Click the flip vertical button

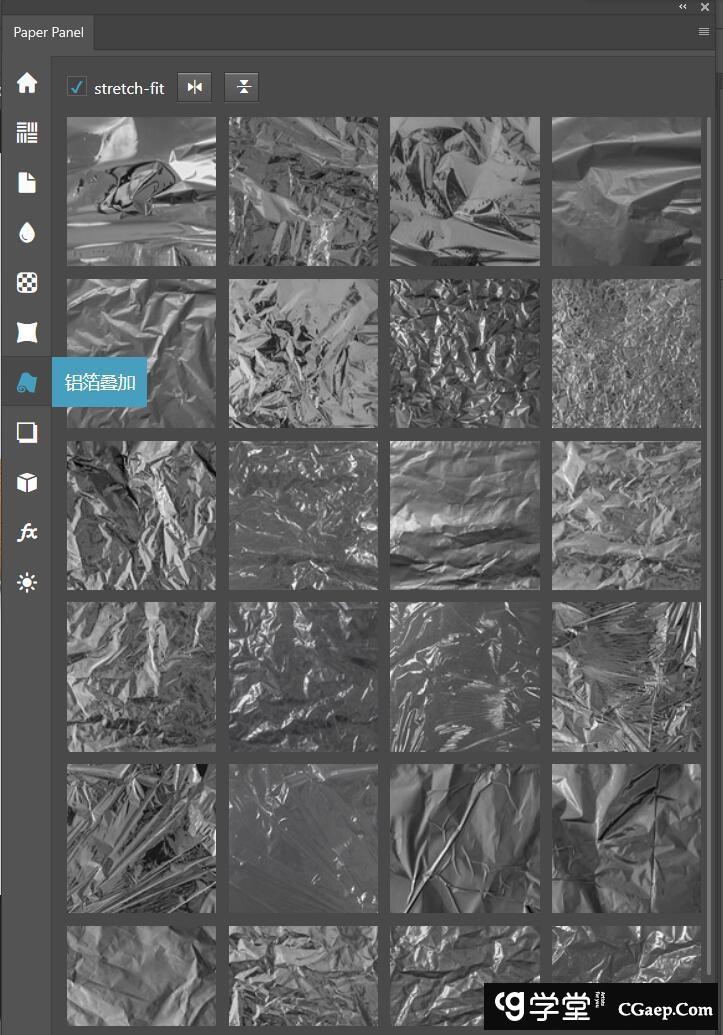(x=242, y=87)
